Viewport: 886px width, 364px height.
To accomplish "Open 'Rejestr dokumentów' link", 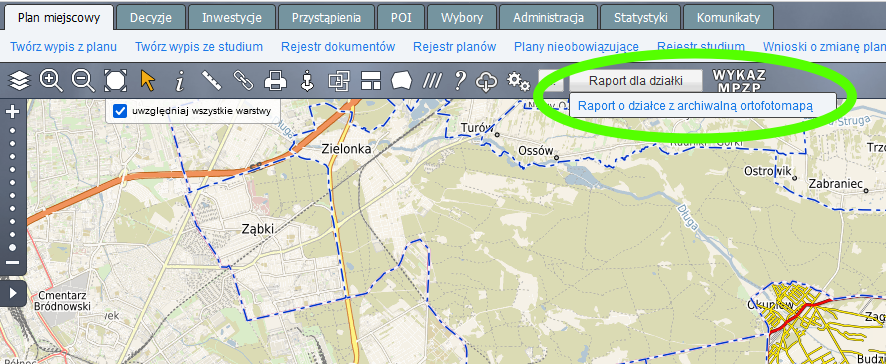I will 338,46.
